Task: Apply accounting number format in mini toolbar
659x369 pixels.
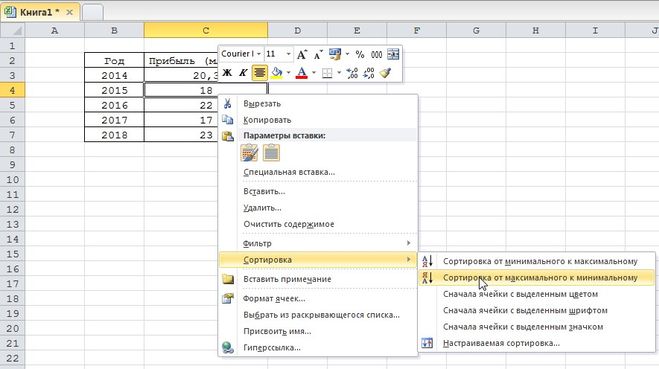Action: point(335,54)
